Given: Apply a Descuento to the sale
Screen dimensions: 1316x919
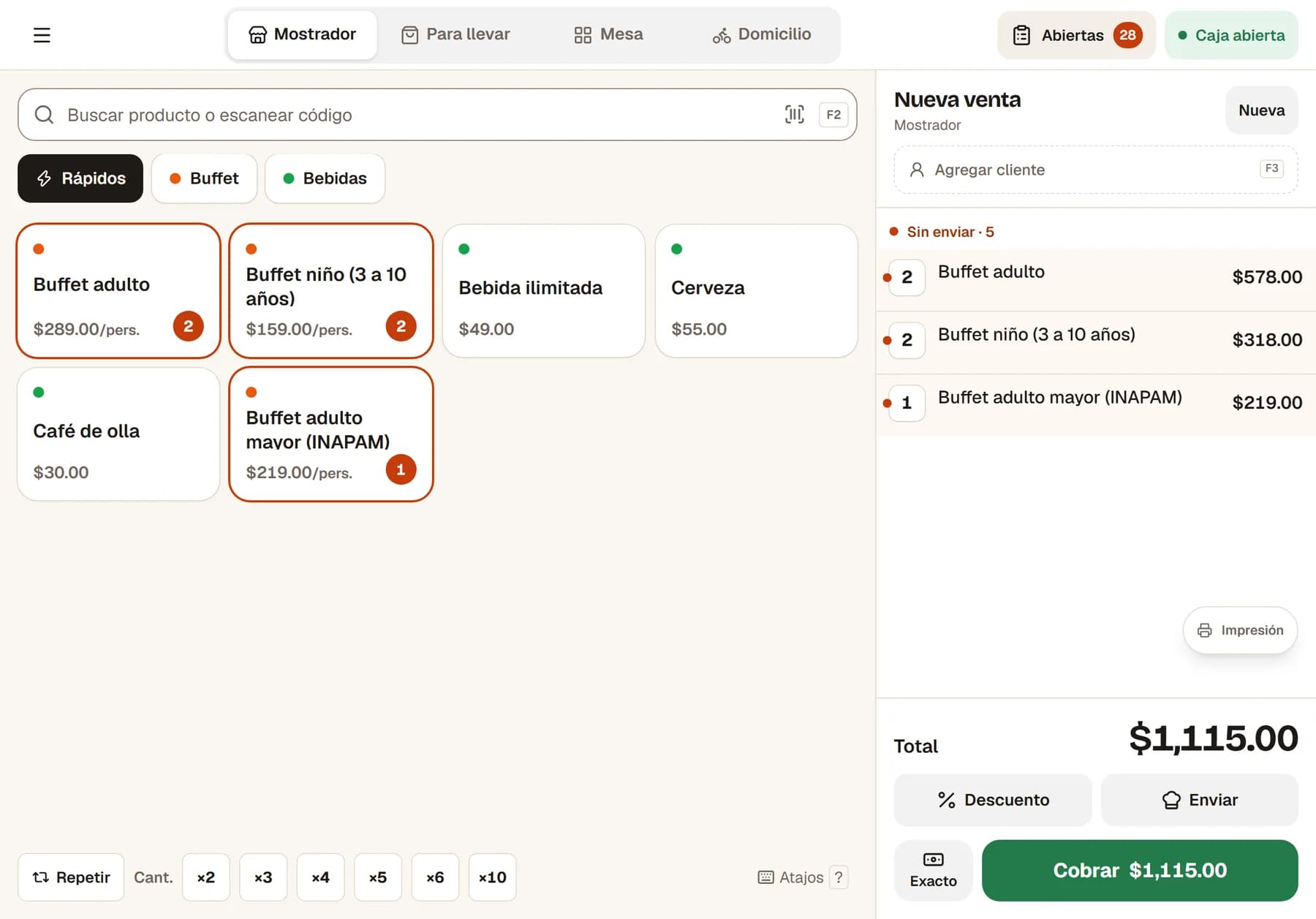Looking at the screenshot, I should pos(993,800).
